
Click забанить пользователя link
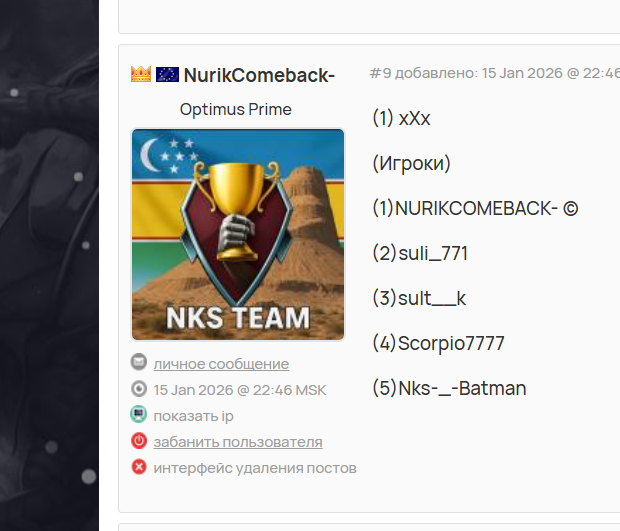coord(238,442)
